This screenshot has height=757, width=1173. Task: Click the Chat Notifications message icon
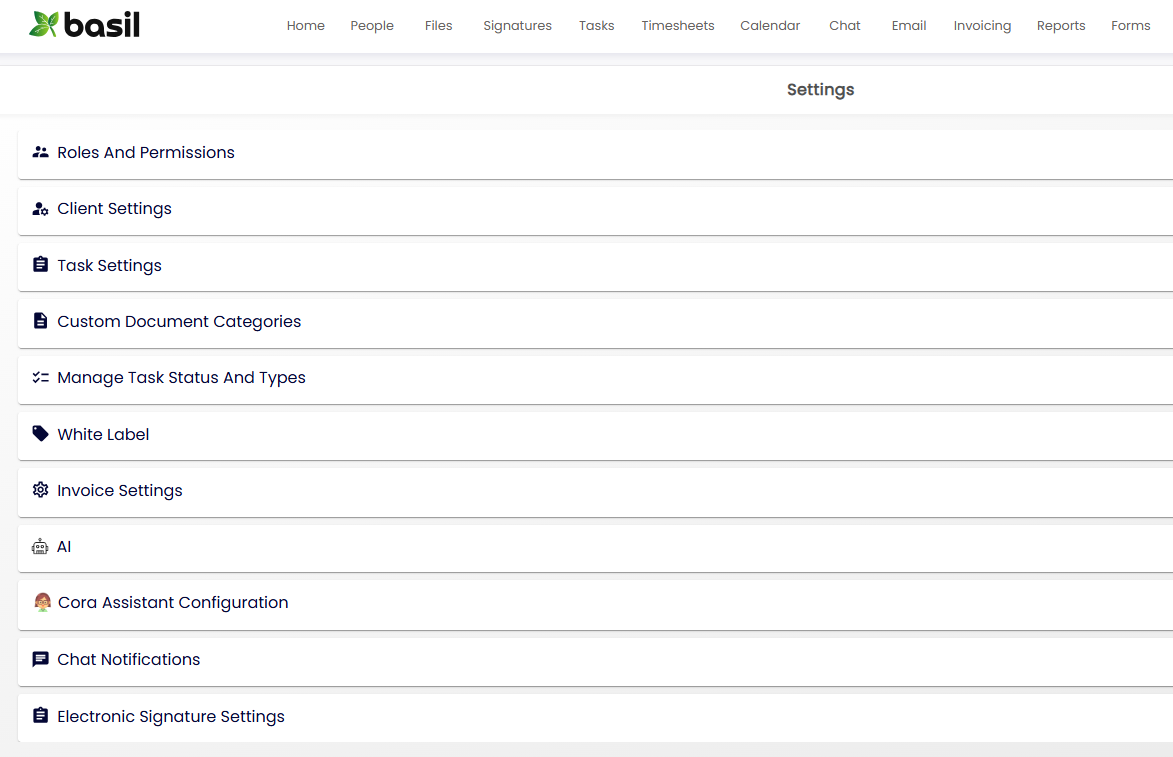[40, 659]
